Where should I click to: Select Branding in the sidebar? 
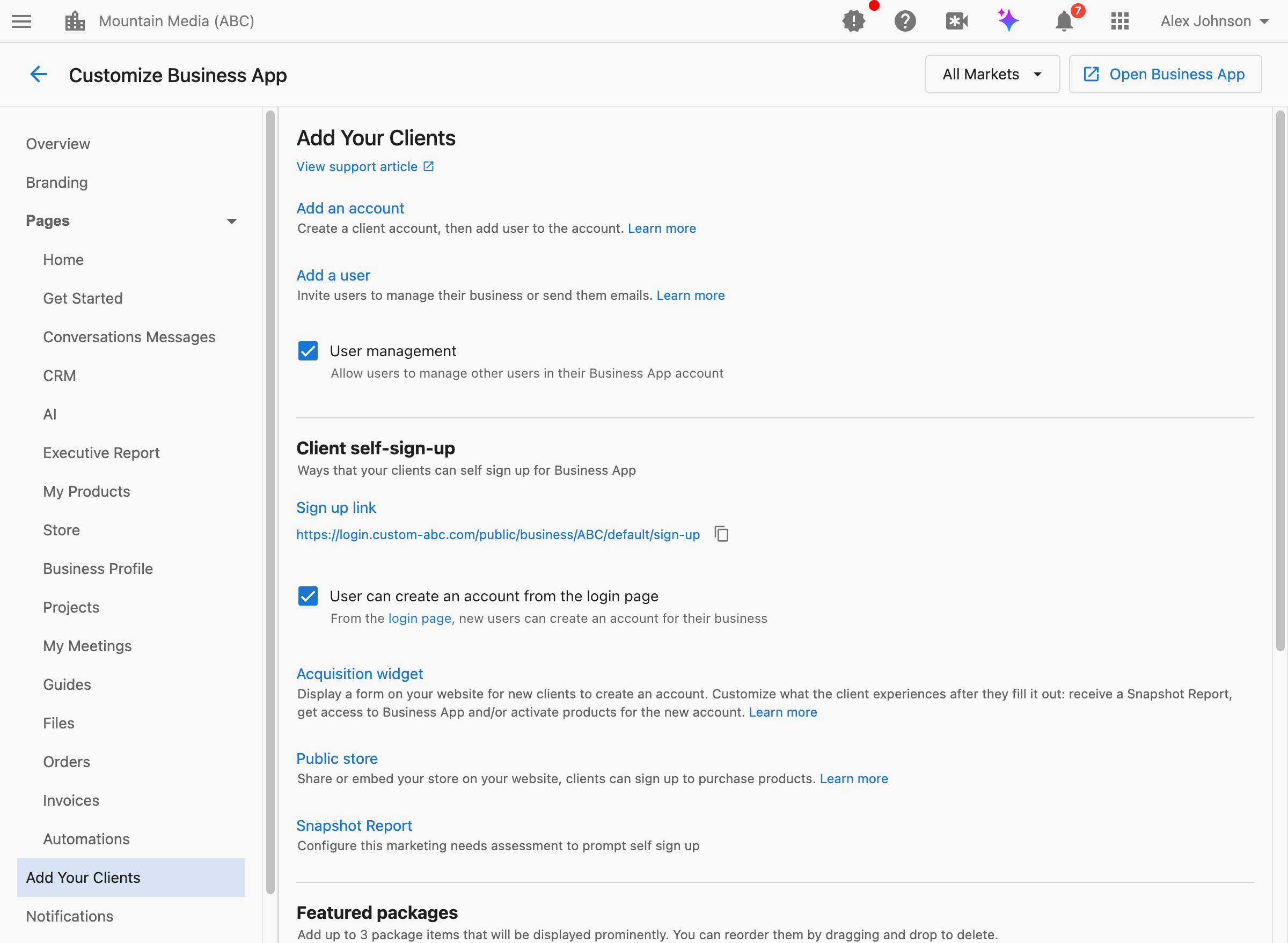coord(56,183)
